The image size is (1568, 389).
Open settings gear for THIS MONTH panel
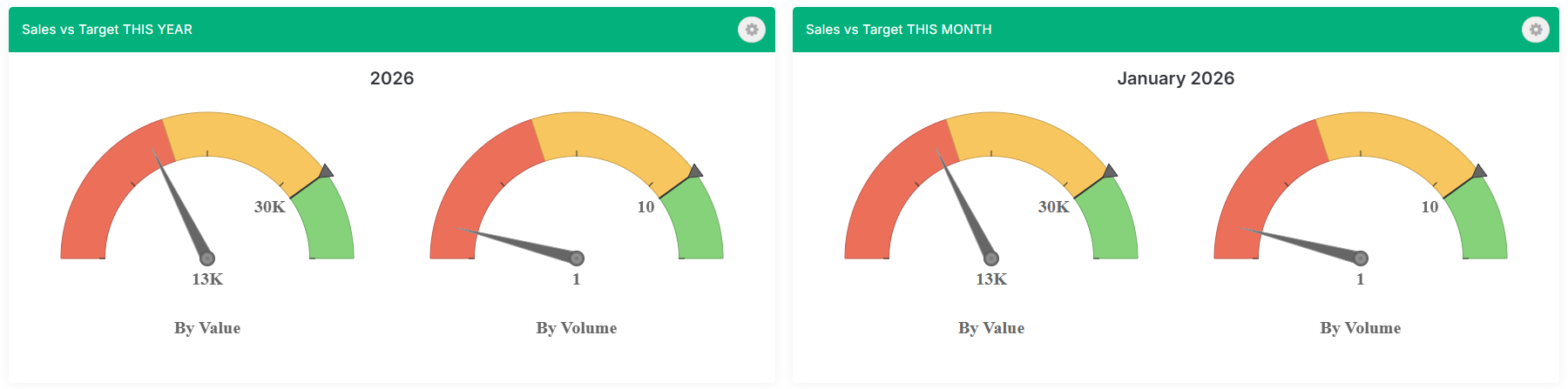pos(1536,30)
